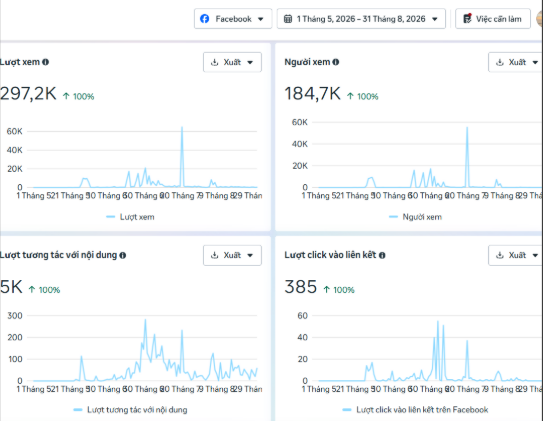
Task: Click the info icon next to Lượt xem
Action: point(45,62)
